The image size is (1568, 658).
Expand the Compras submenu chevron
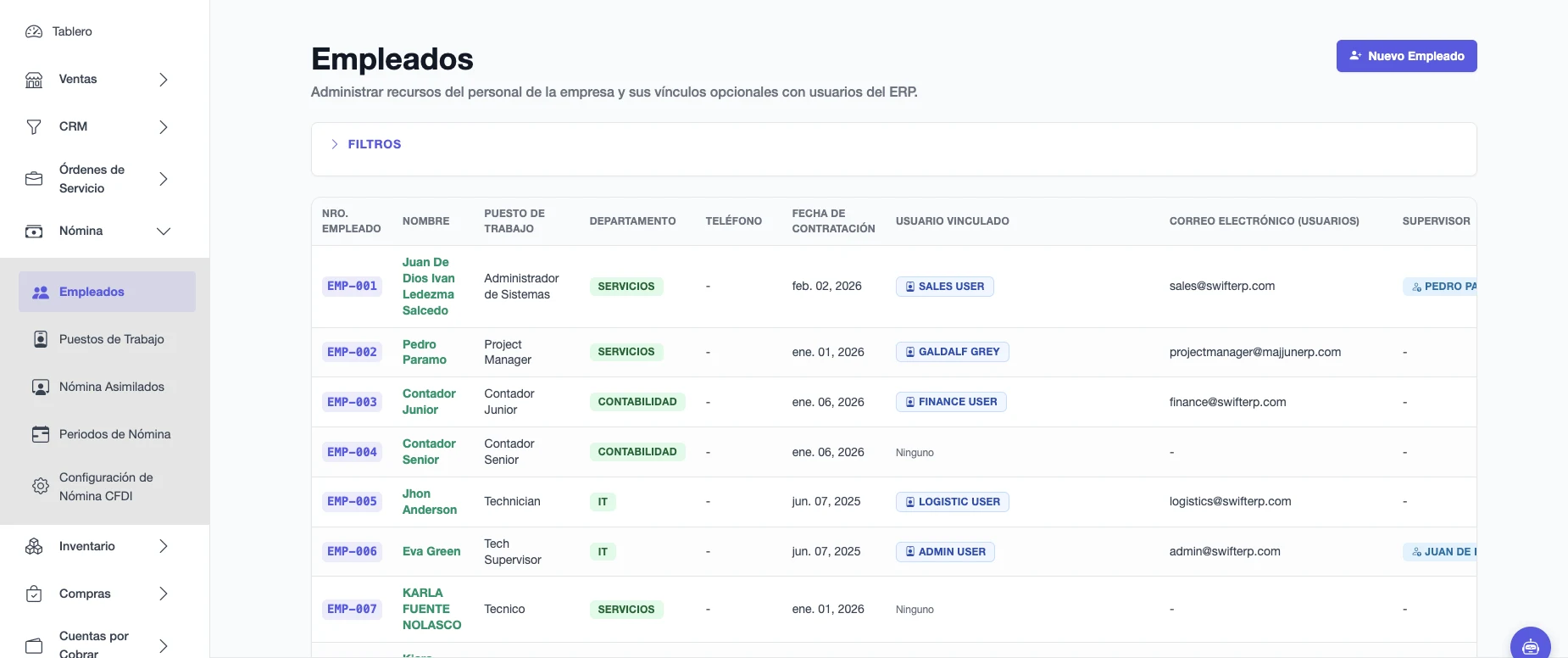pos(164,594)
